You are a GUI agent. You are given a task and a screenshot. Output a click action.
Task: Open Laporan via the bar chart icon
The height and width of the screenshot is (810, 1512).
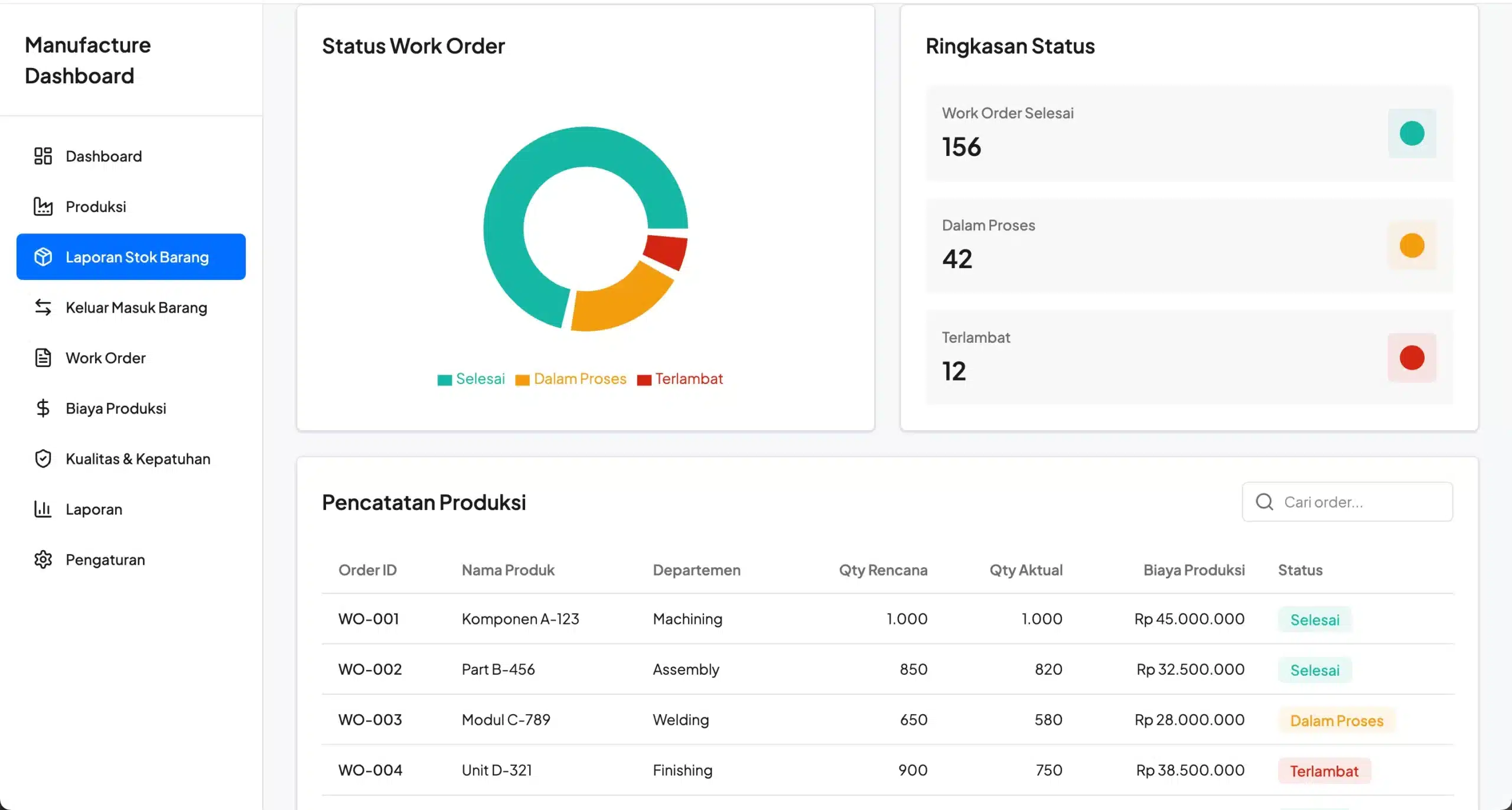43,509
